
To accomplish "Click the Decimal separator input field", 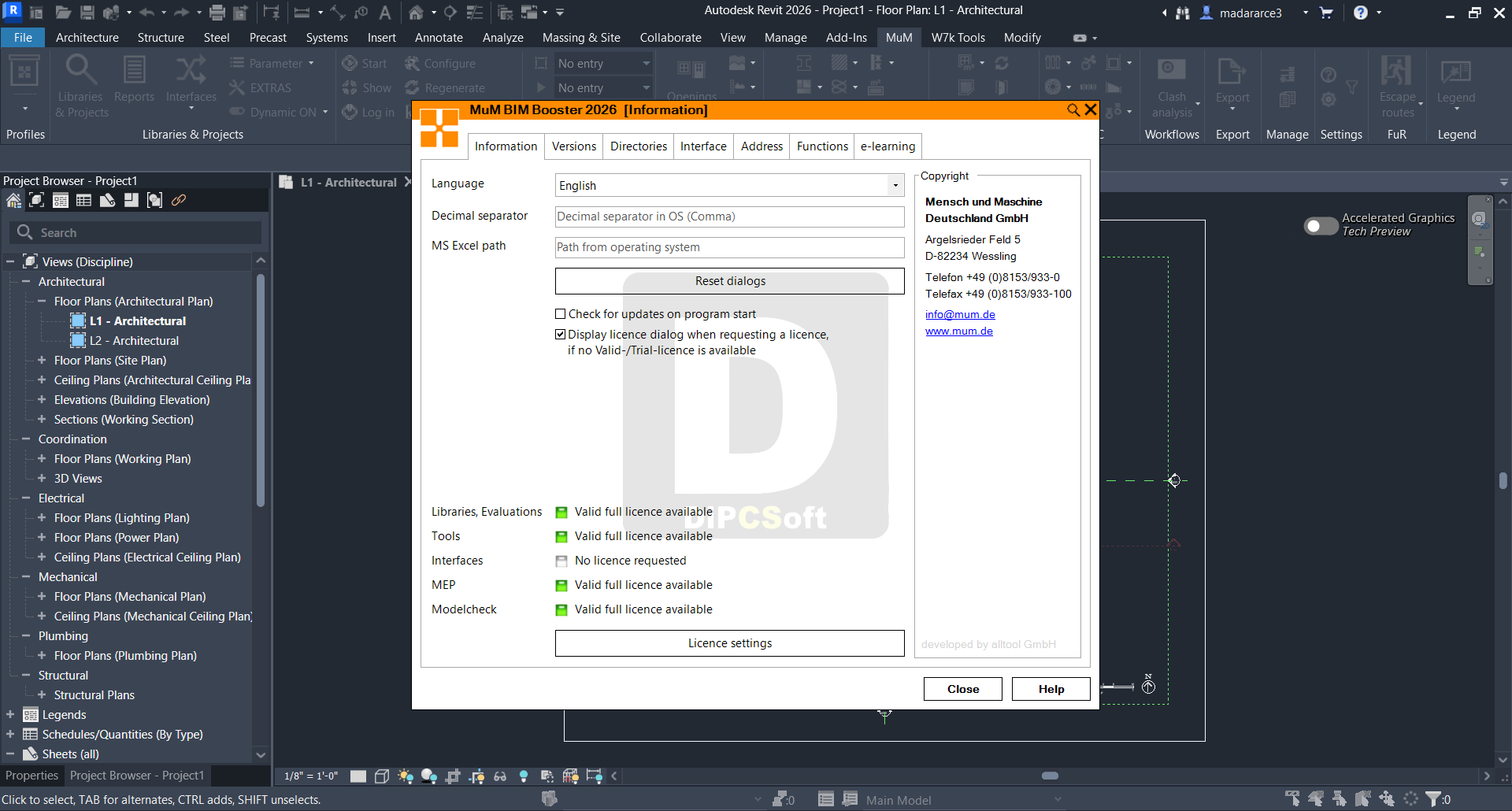I will [729, 217].
